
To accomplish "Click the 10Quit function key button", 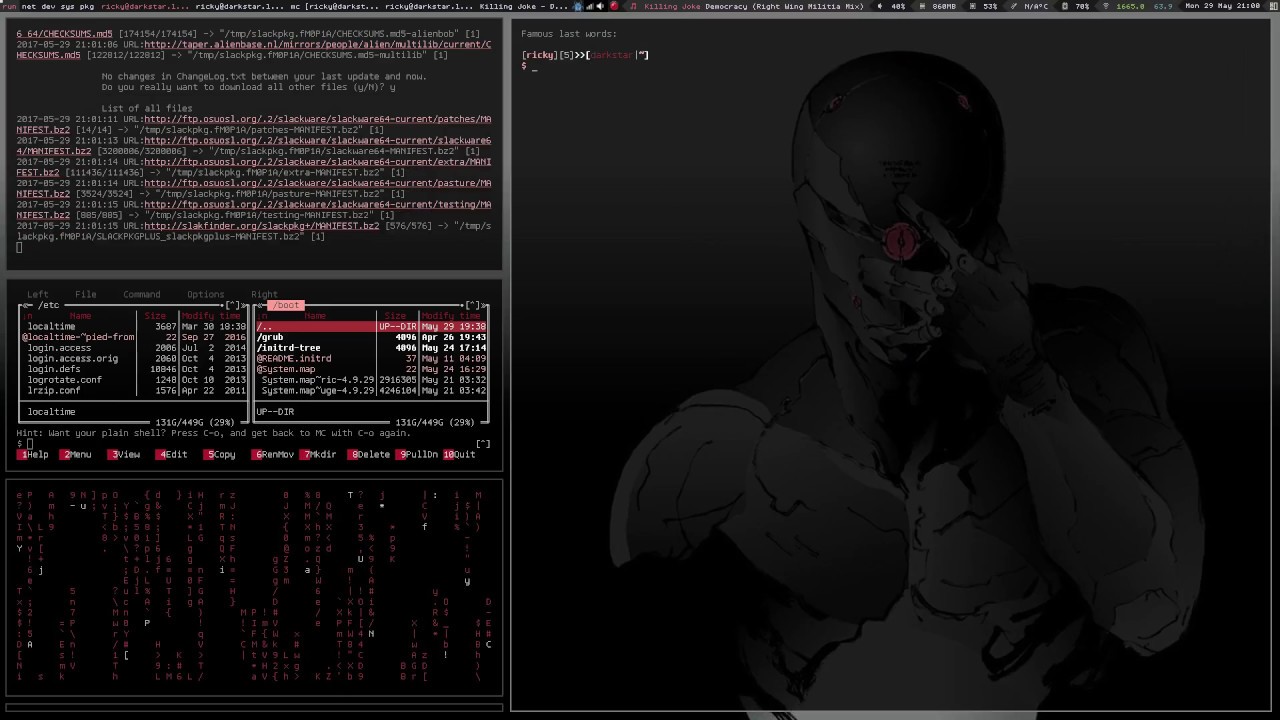I will [459, 455].
